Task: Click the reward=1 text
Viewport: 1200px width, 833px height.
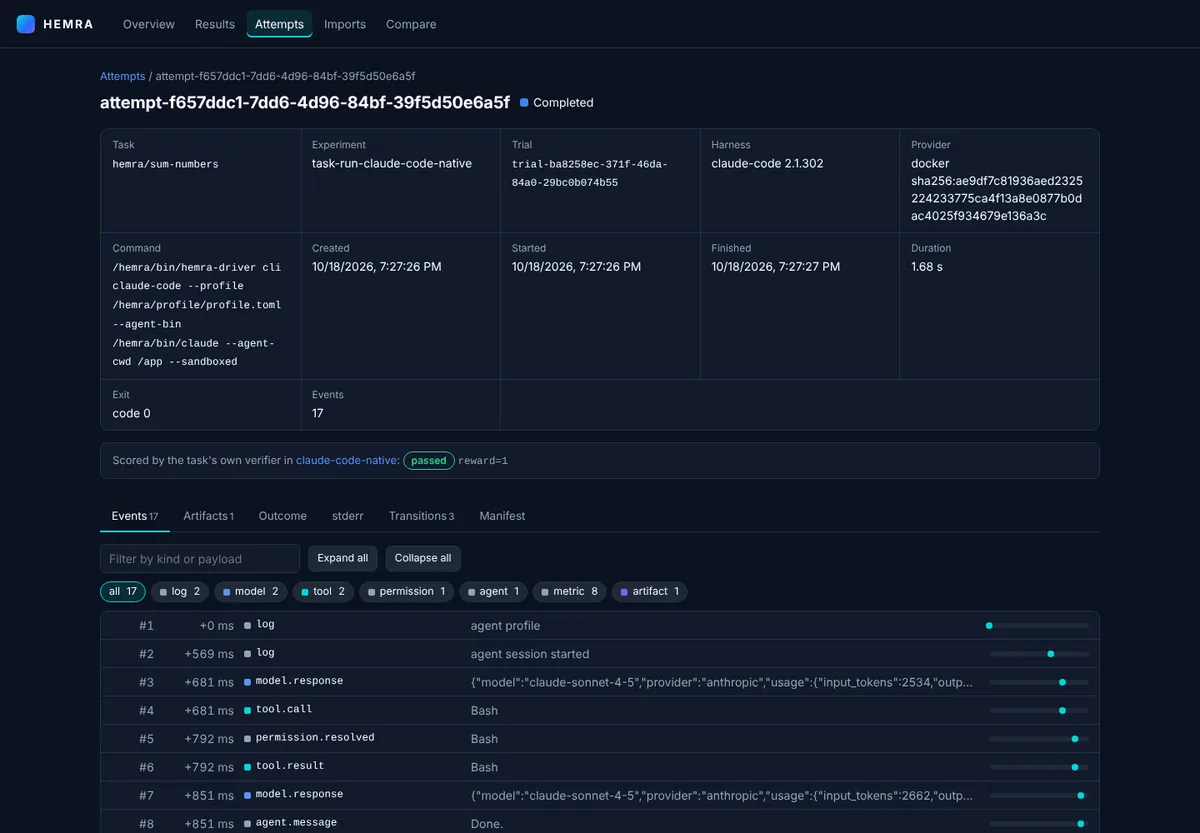Action: [x=483, y=461]
